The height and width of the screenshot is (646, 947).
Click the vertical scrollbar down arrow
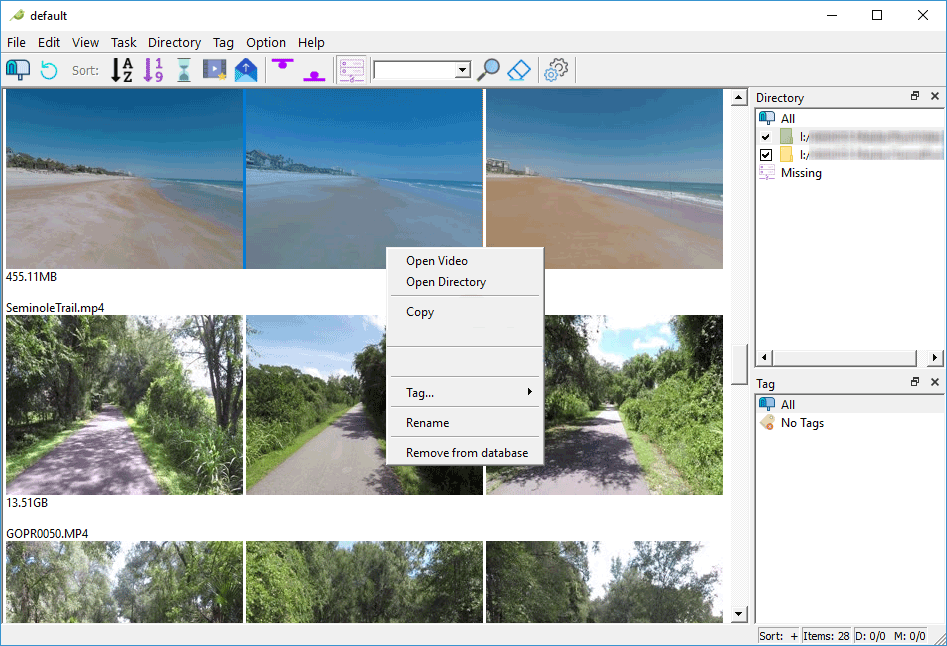[x=739, y=613]
